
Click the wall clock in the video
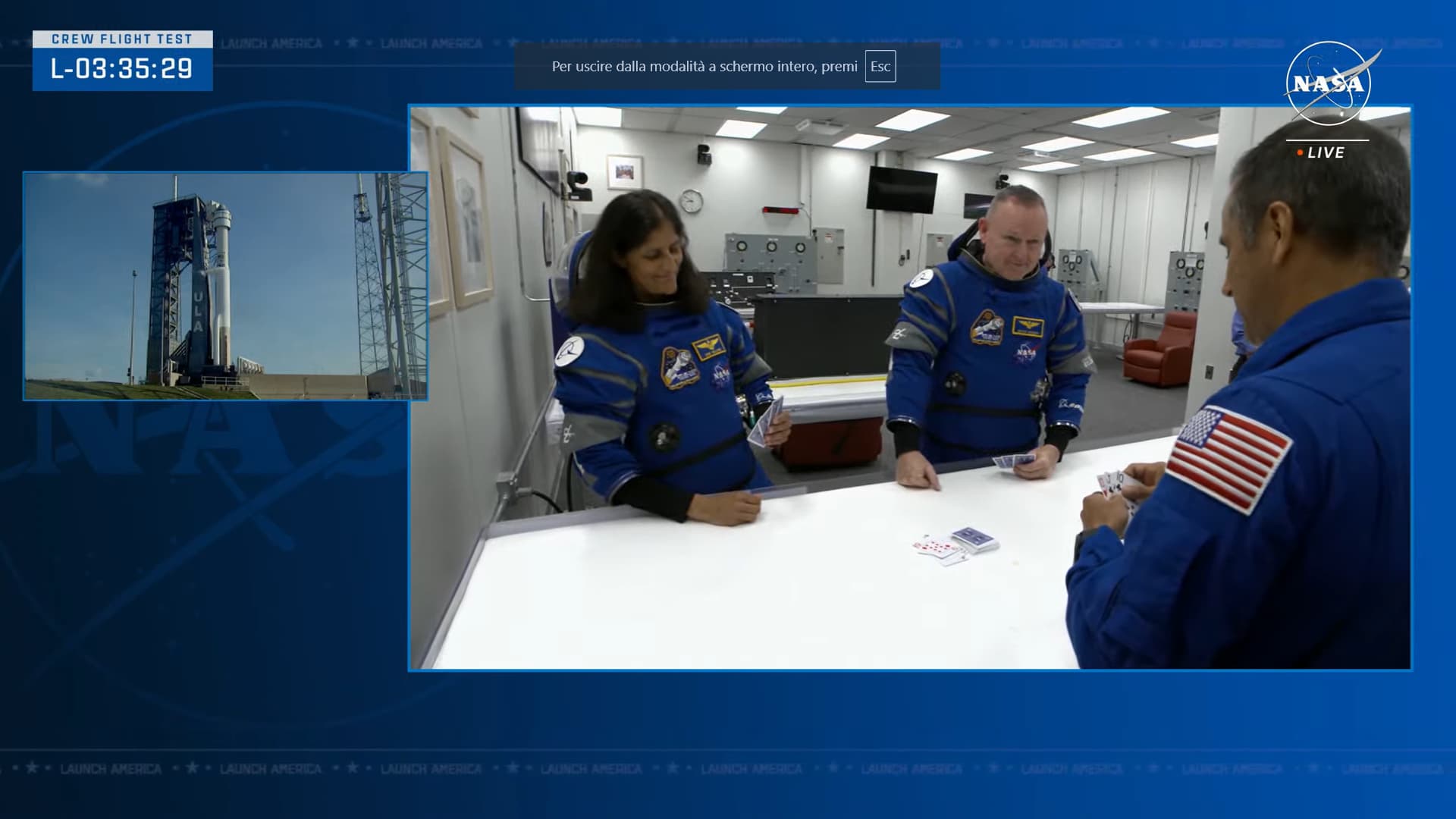(690, 201)
